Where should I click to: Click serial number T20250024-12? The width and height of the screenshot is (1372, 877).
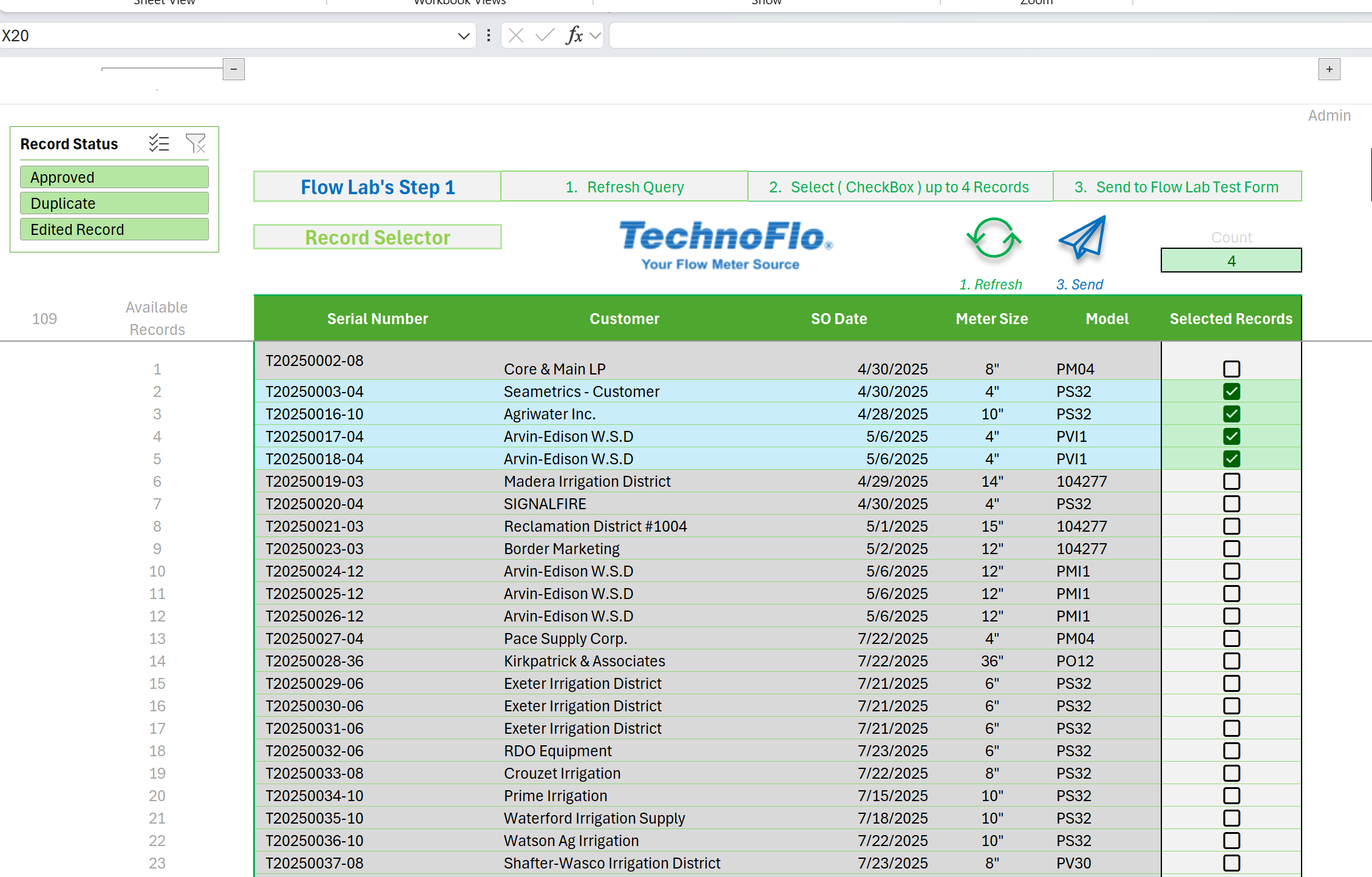(x=314, y=571)
